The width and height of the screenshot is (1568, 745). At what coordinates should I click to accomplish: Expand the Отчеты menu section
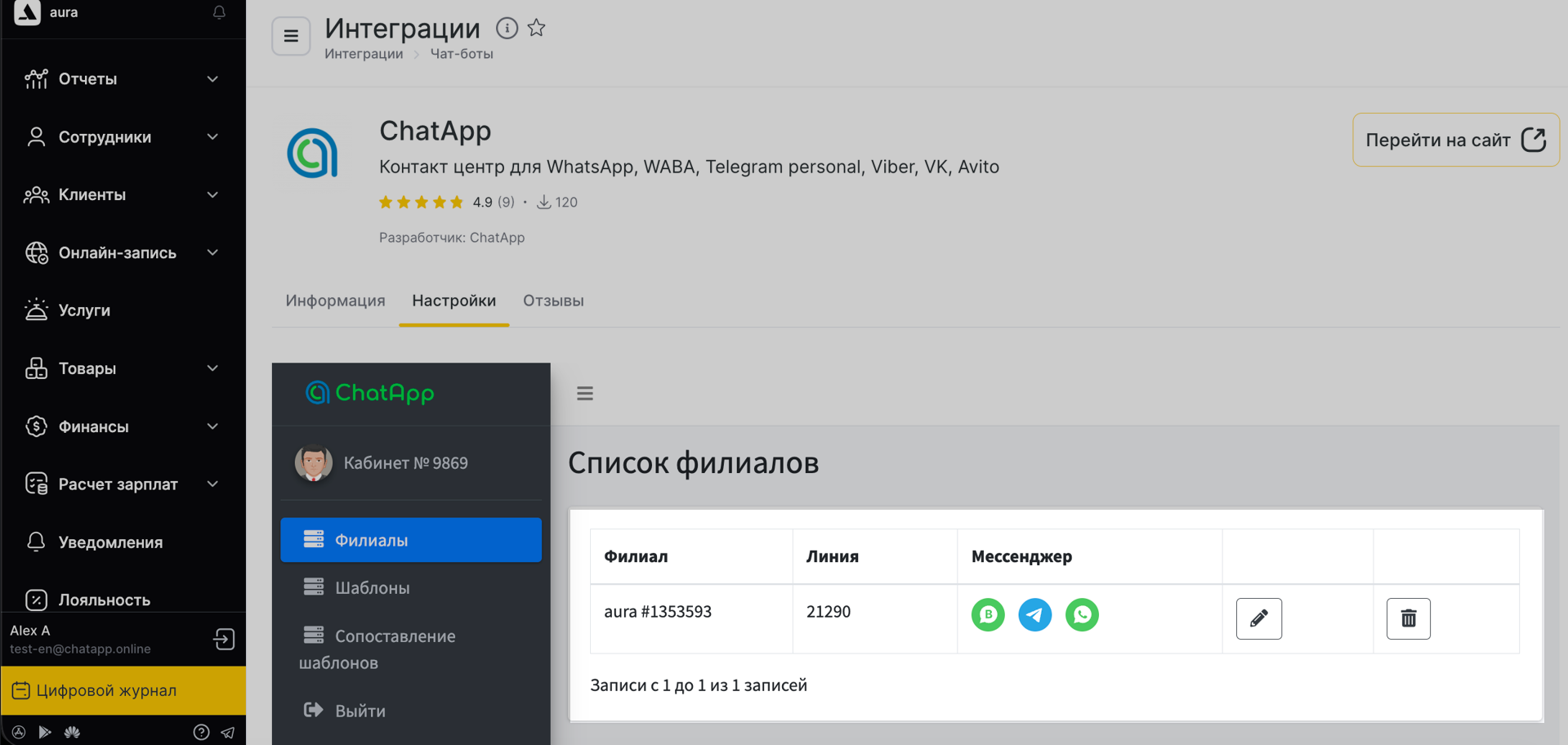pos(123,79)
